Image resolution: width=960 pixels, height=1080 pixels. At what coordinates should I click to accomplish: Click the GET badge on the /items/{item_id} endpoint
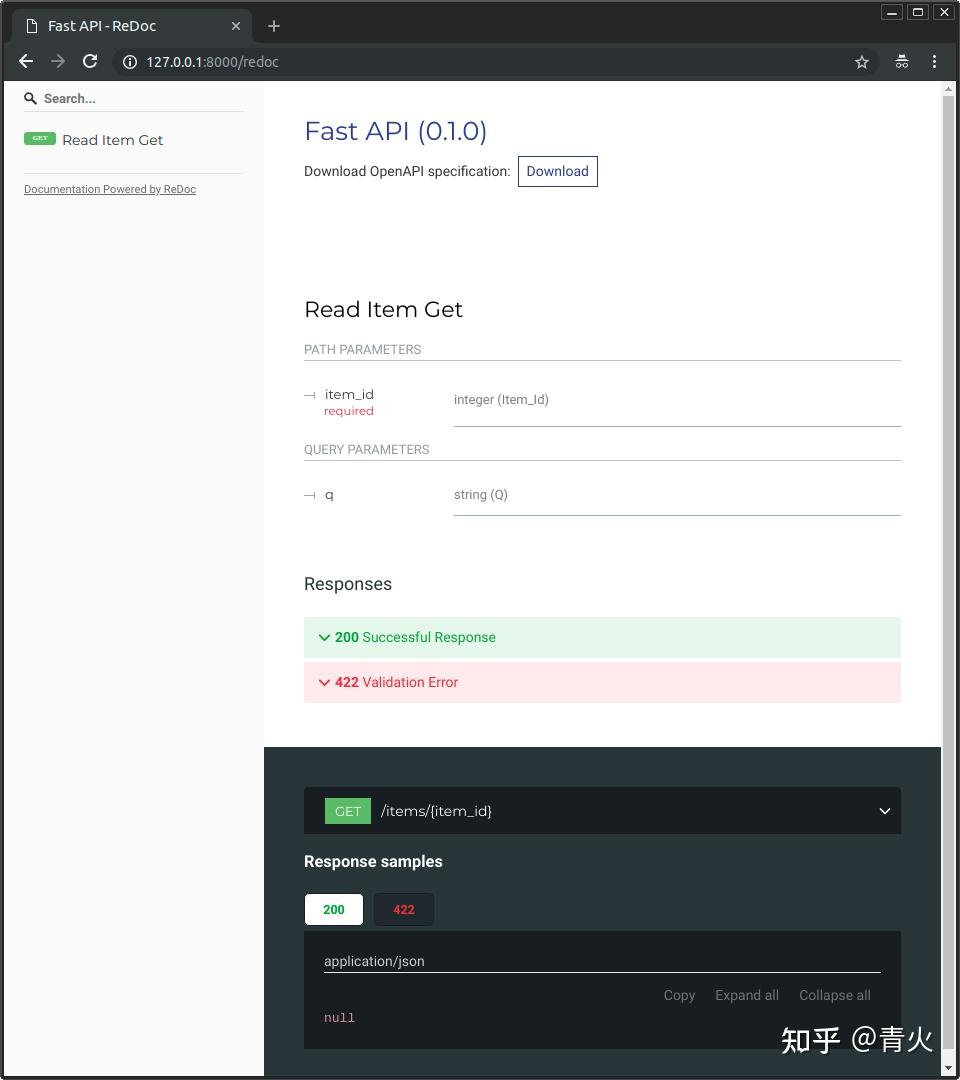(347, 811)
